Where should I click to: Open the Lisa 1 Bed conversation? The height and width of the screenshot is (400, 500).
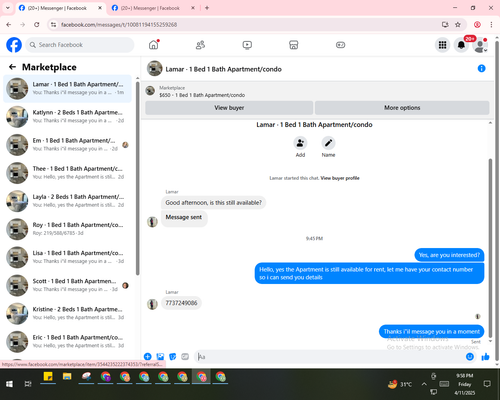click(67, 257)
